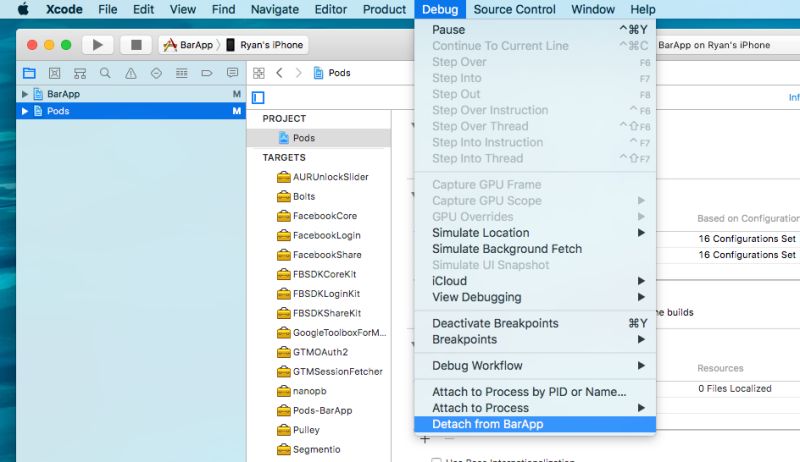Open the Breakpoint navigator icon

point(207,73)
